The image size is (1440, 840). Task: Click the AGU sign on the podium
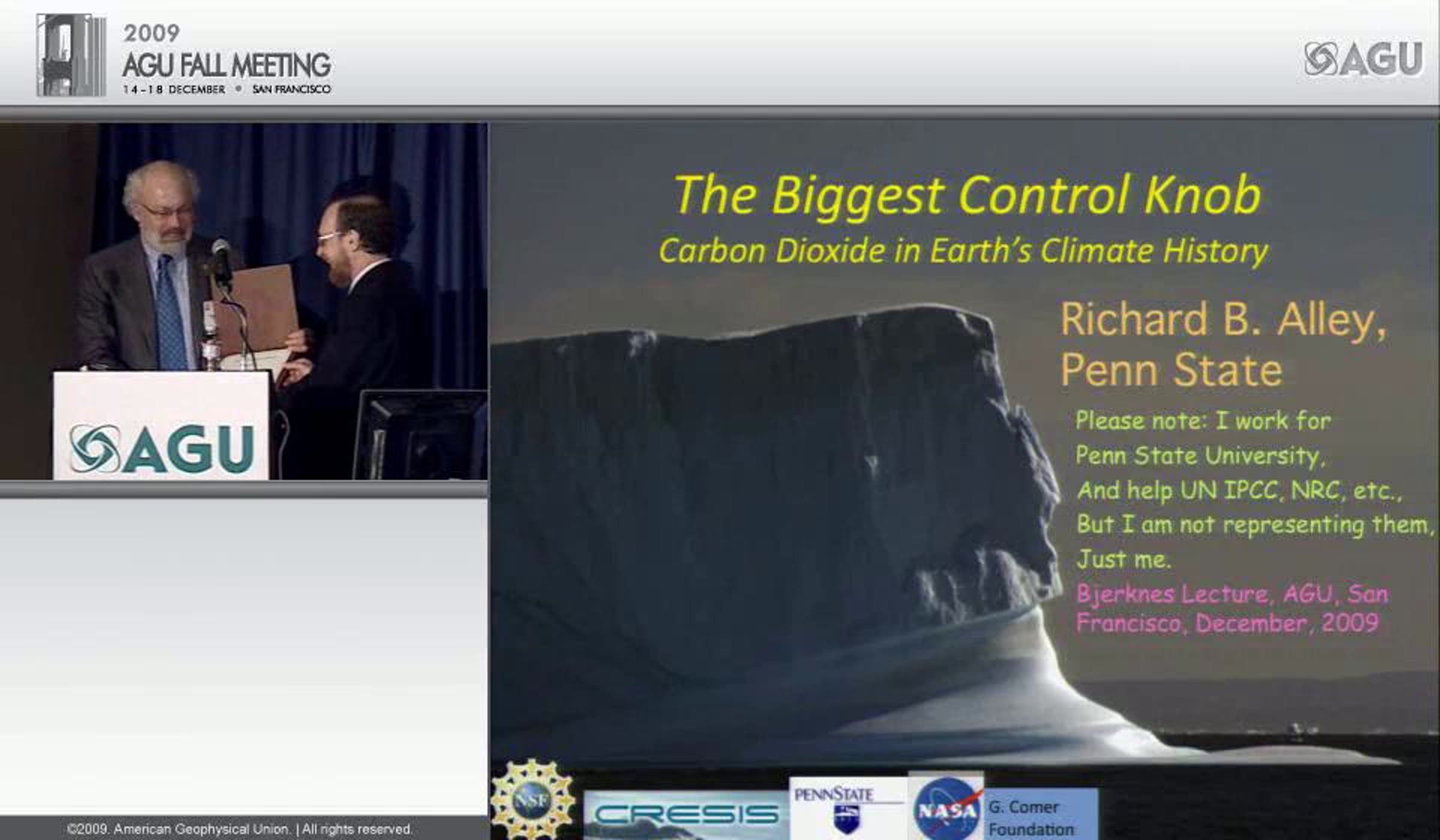click(x=161, y=449)
